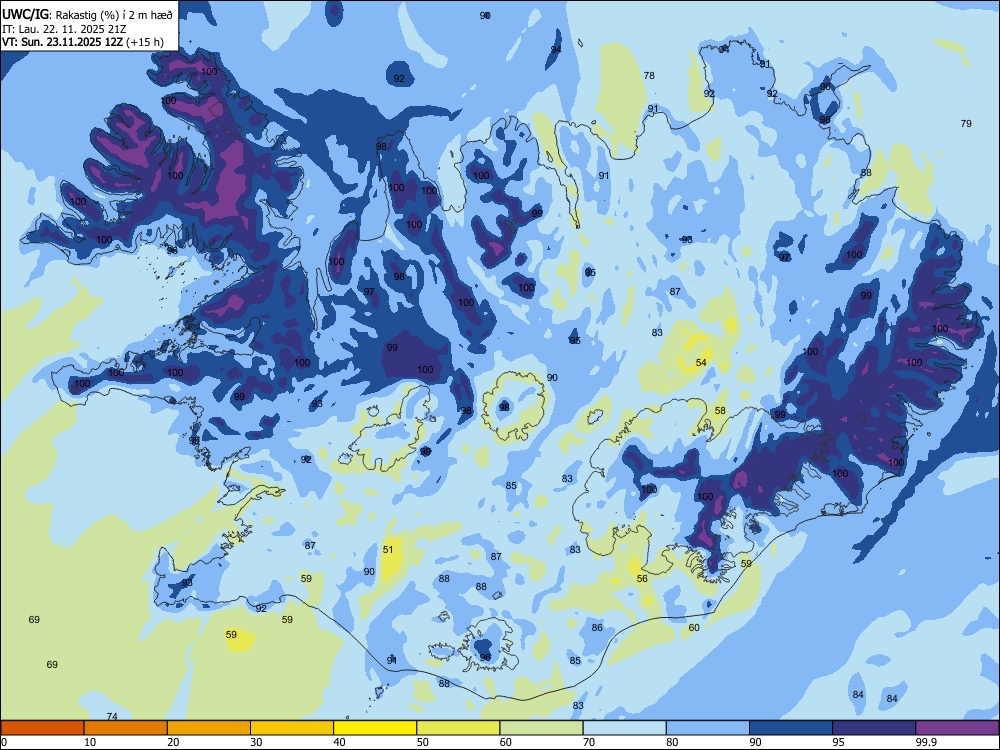Select the bright yellow 40–50 legend swatch
Image resolution: width=1000 pixels, height=750 pixels.
[x=375, y=728]
